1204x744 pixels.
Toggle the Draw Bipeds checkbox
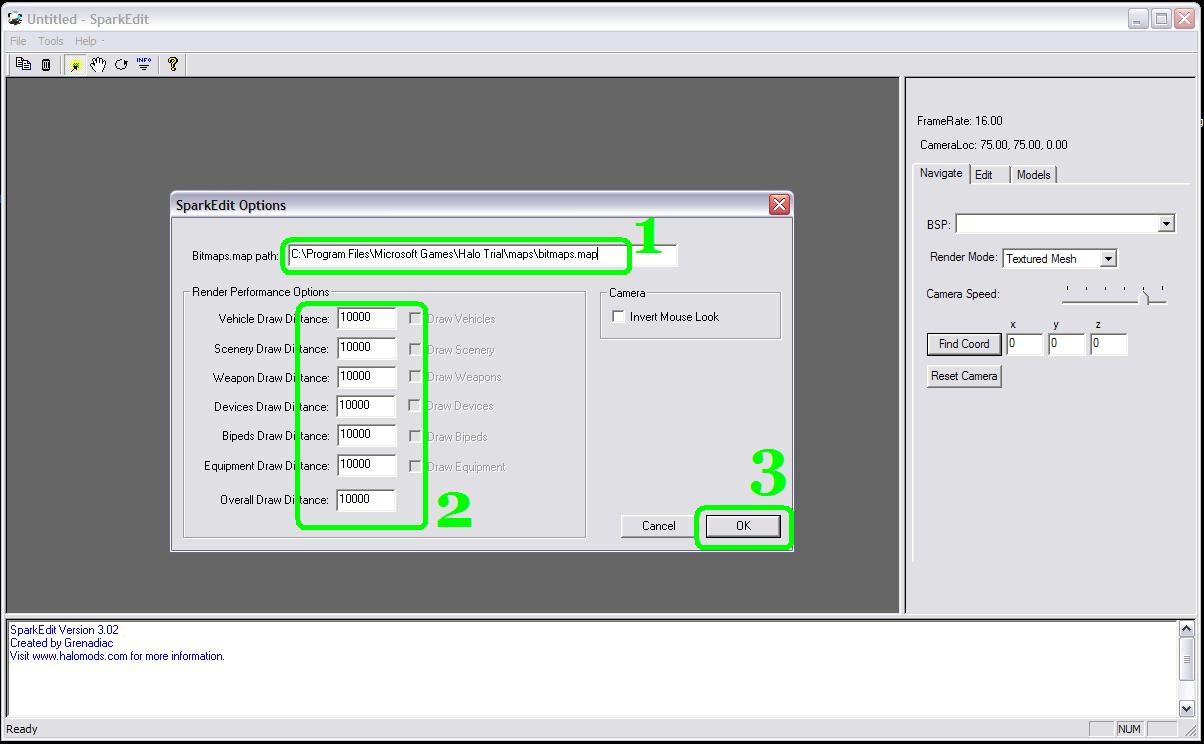pyautogui.click(x=415, y=435)
